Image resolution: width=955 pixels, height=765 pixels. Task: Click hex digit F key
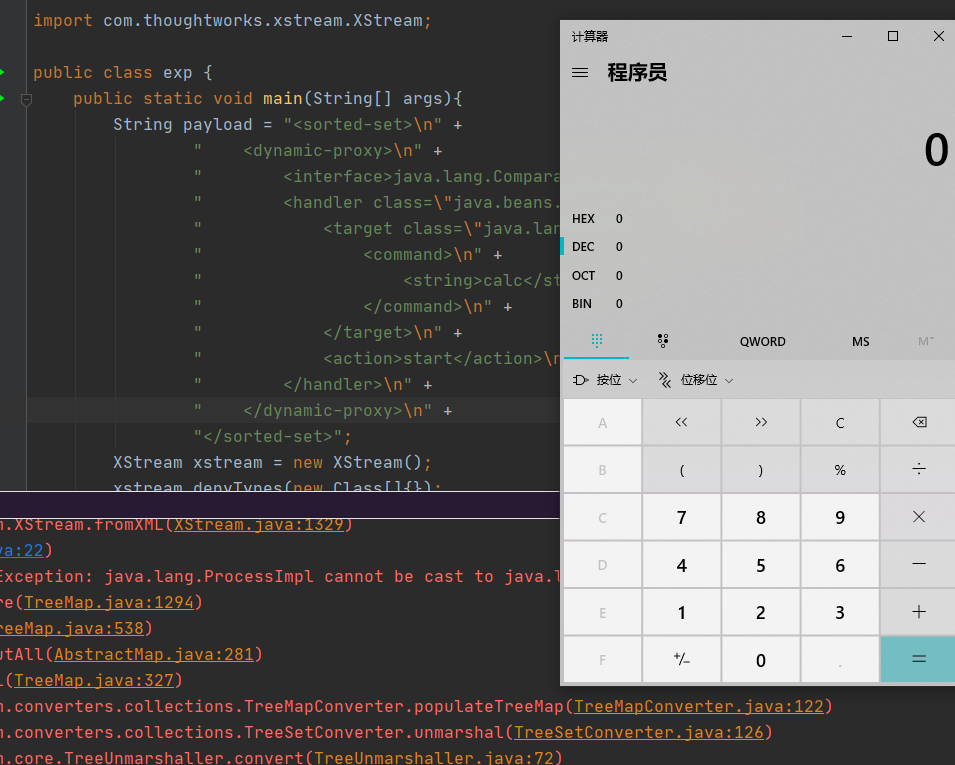tap(602, 660)
